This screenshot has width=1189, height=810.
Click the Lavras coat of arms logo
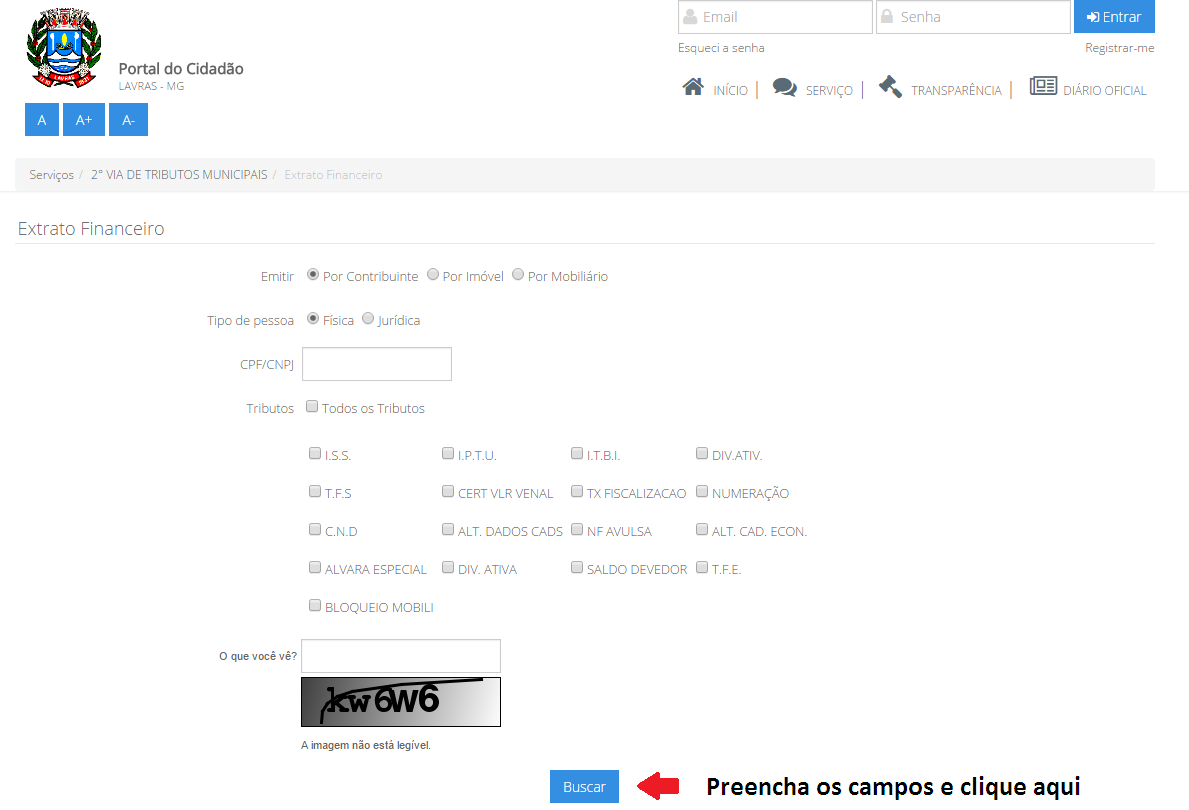click(x=63, y=47)
